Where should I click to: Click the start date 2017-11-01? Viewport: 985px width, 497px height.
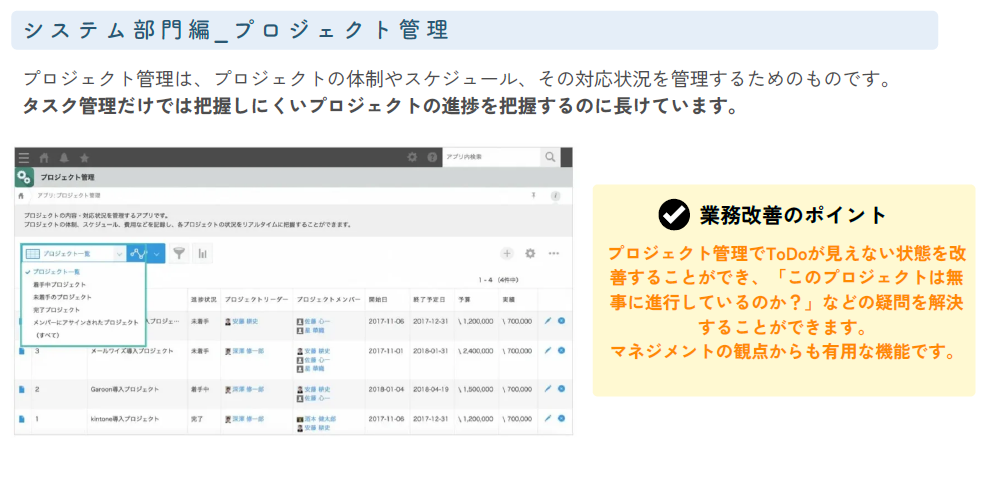pos(386,351)
